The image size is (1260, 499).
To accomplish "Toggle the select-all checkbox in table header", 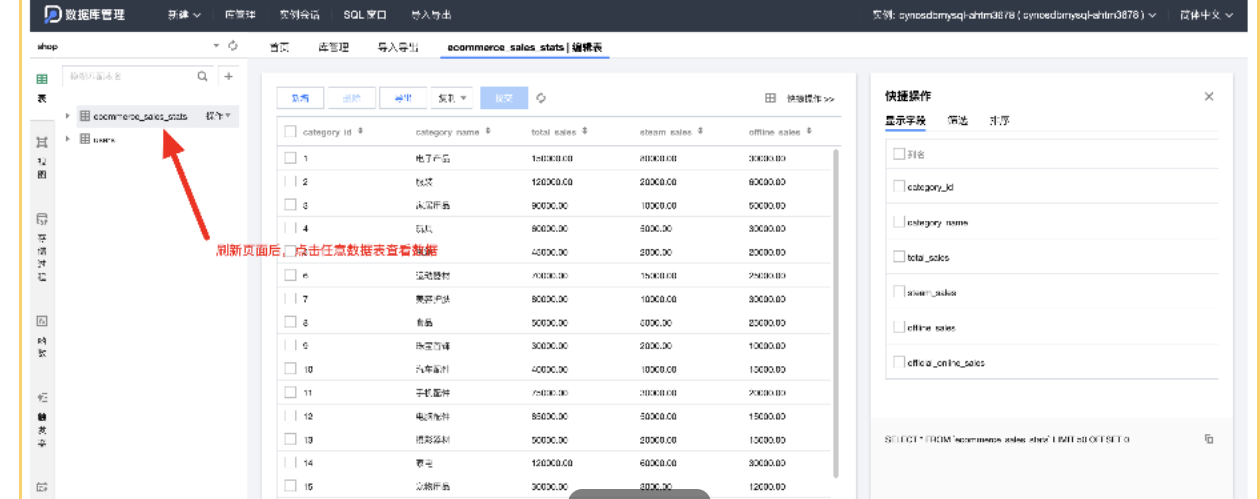I will [290, 131].
